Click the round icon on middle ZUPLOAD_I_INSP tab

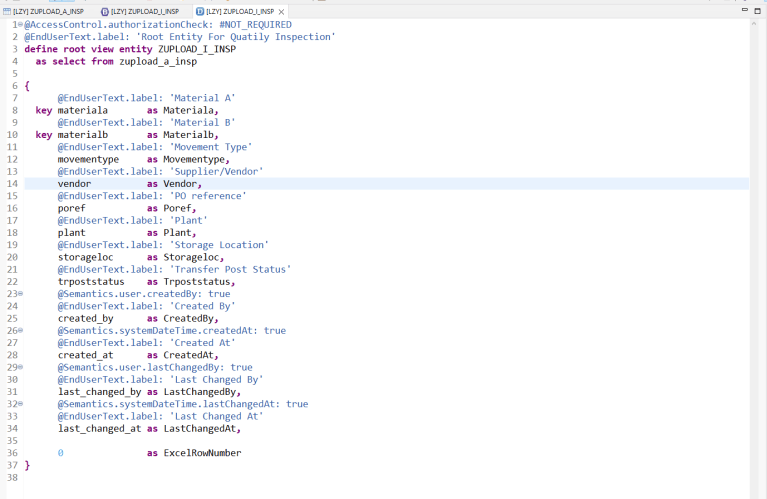[105, 11]
